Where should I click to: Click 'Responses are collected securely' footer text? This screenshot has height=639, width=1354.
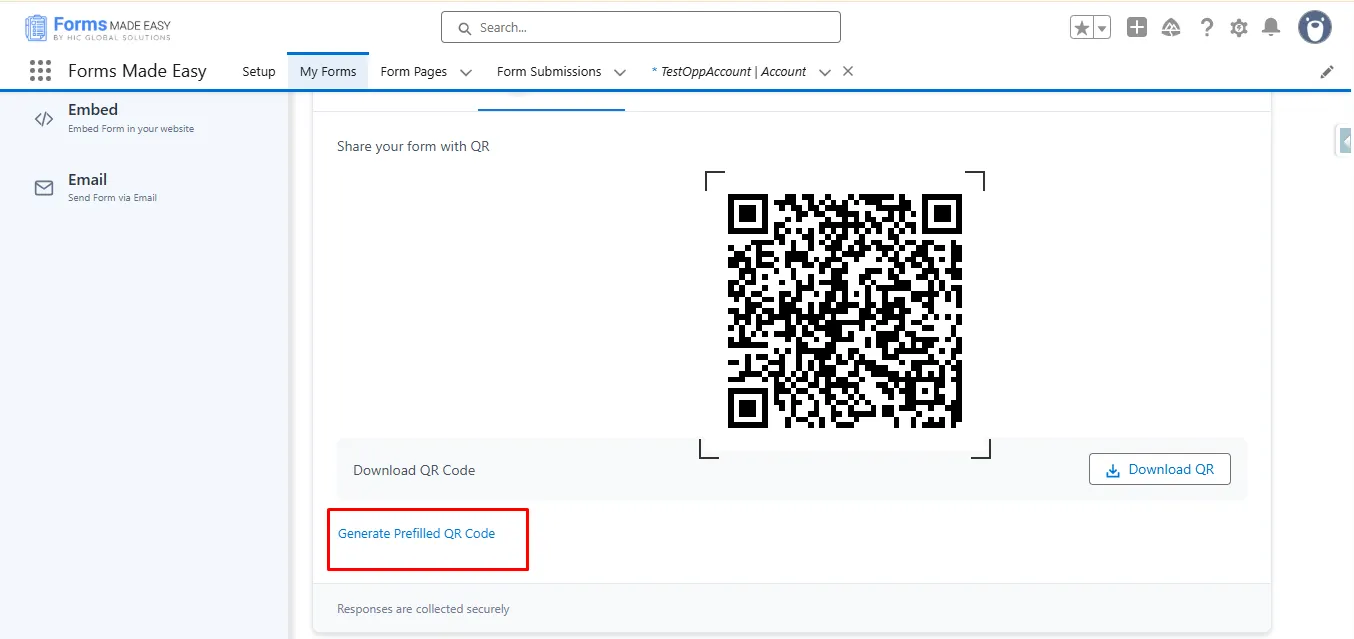[x=423, y=609]
